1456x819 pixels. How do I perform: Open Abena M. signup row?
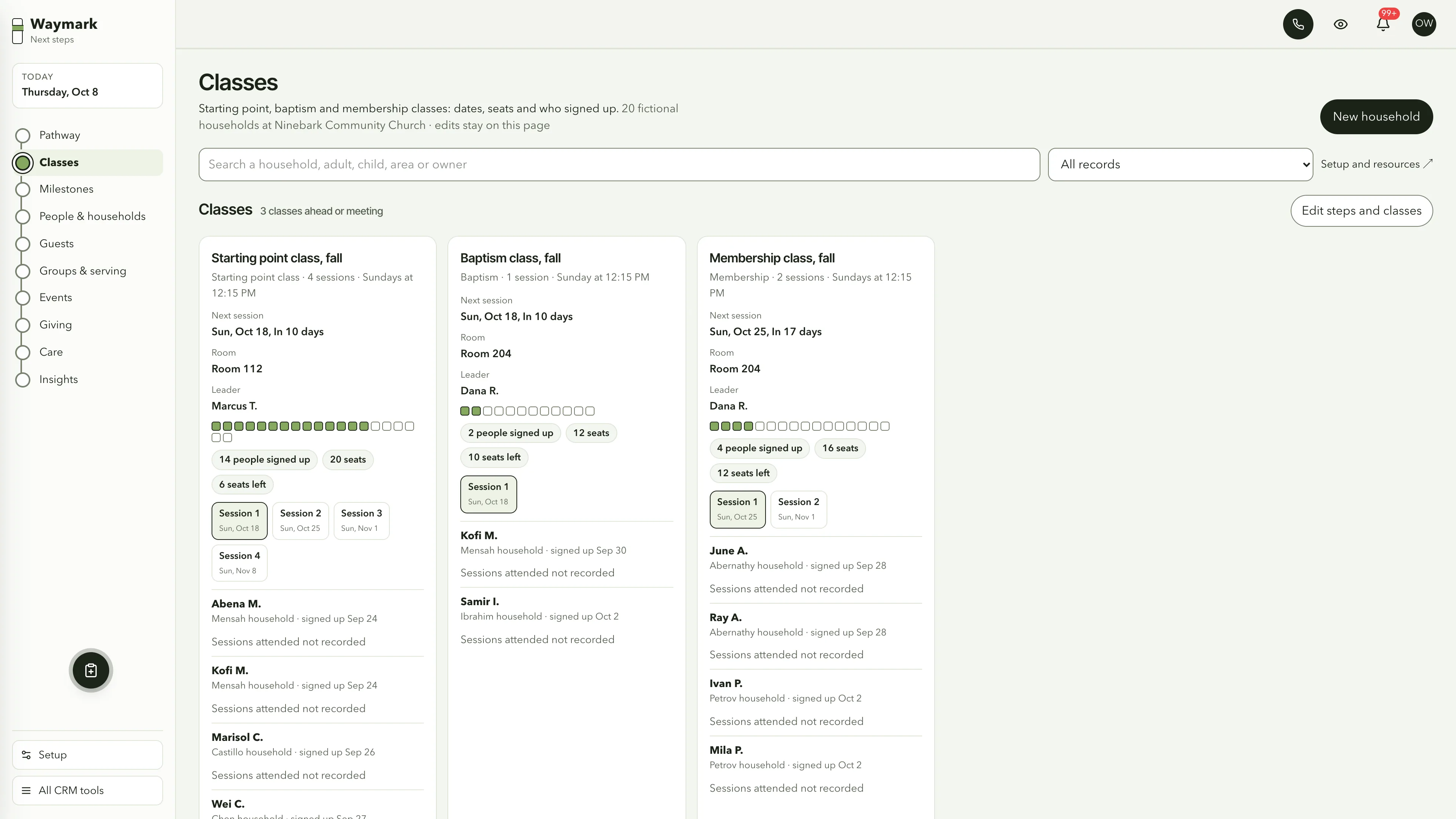(x=317, y=623)
